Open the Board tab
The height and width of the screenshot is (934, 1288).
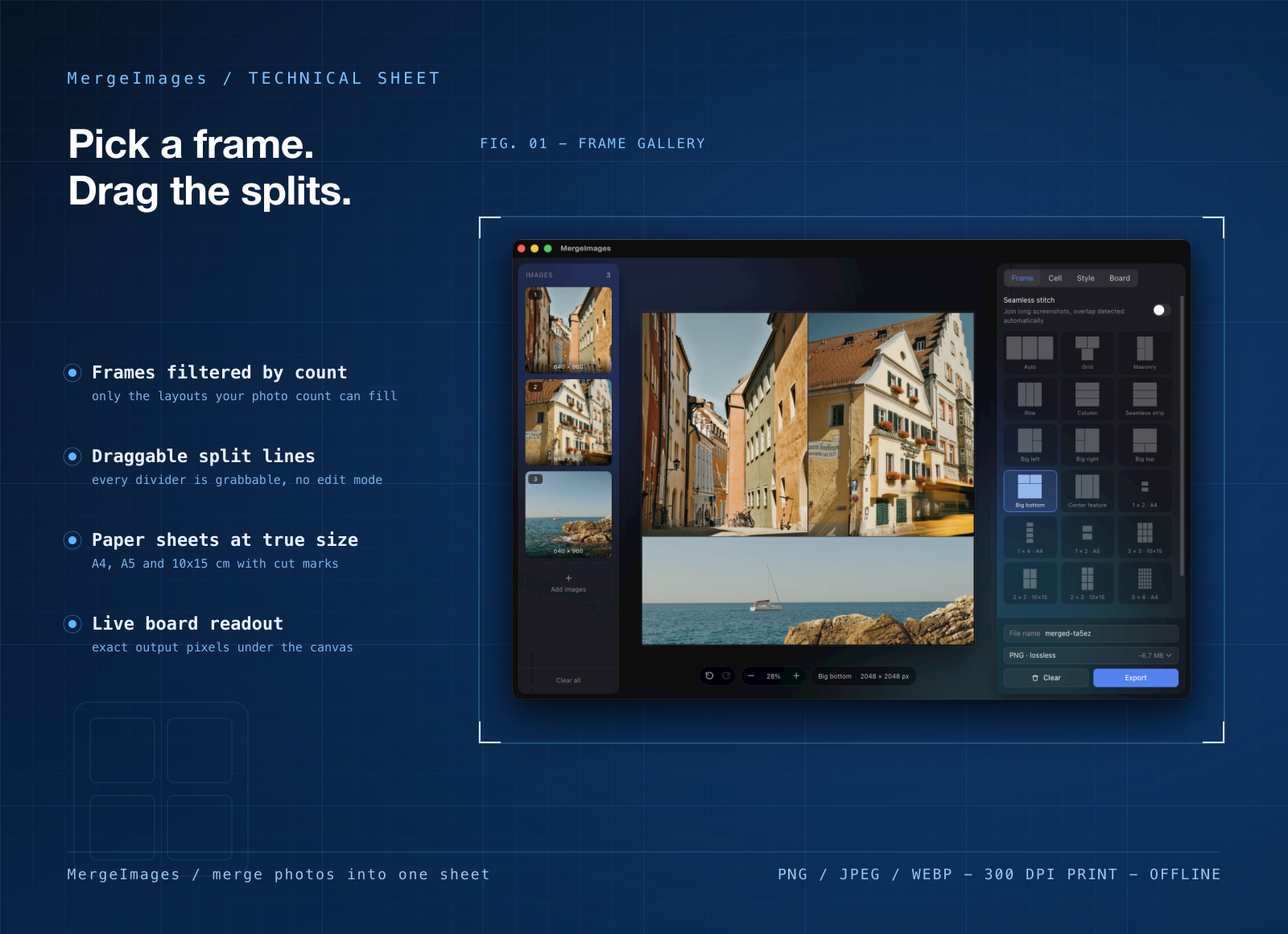1119,278
